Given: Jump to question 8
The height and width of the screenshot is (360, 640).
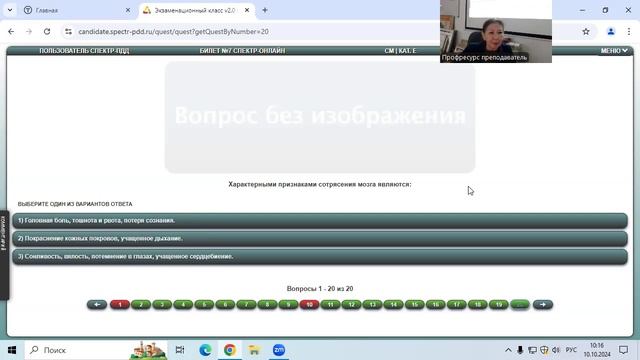Looking at the screenshot, I should pyautogui.click(x=267, y=304).
